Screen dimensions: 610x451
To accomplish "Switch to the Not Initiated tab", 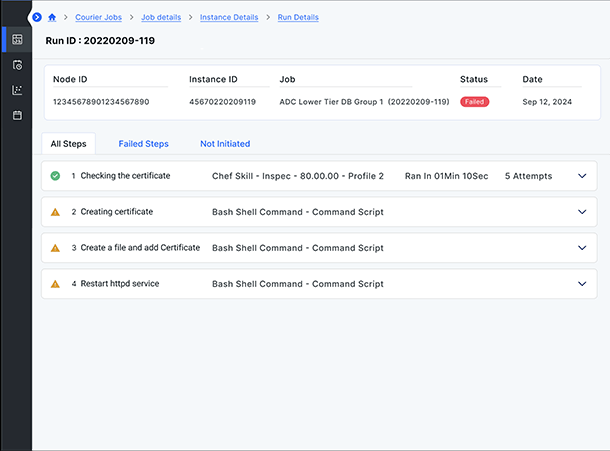I will tap(225, 144).
